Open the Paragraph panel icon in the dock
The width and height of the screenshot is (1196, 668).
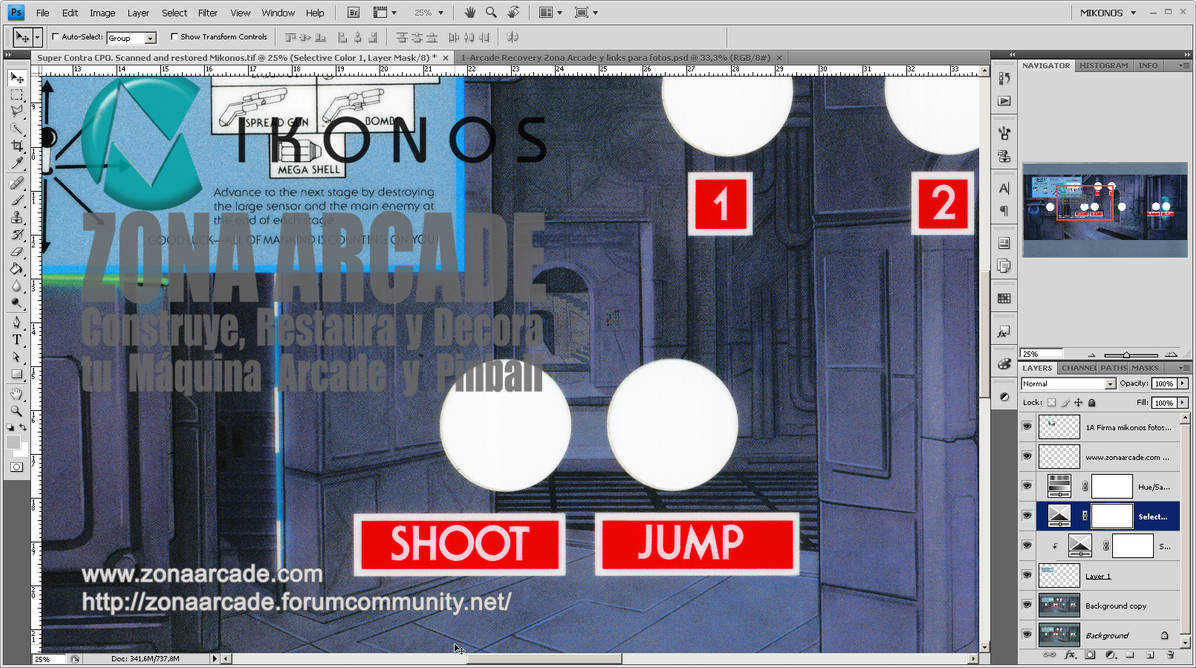tap(1004, 210)
